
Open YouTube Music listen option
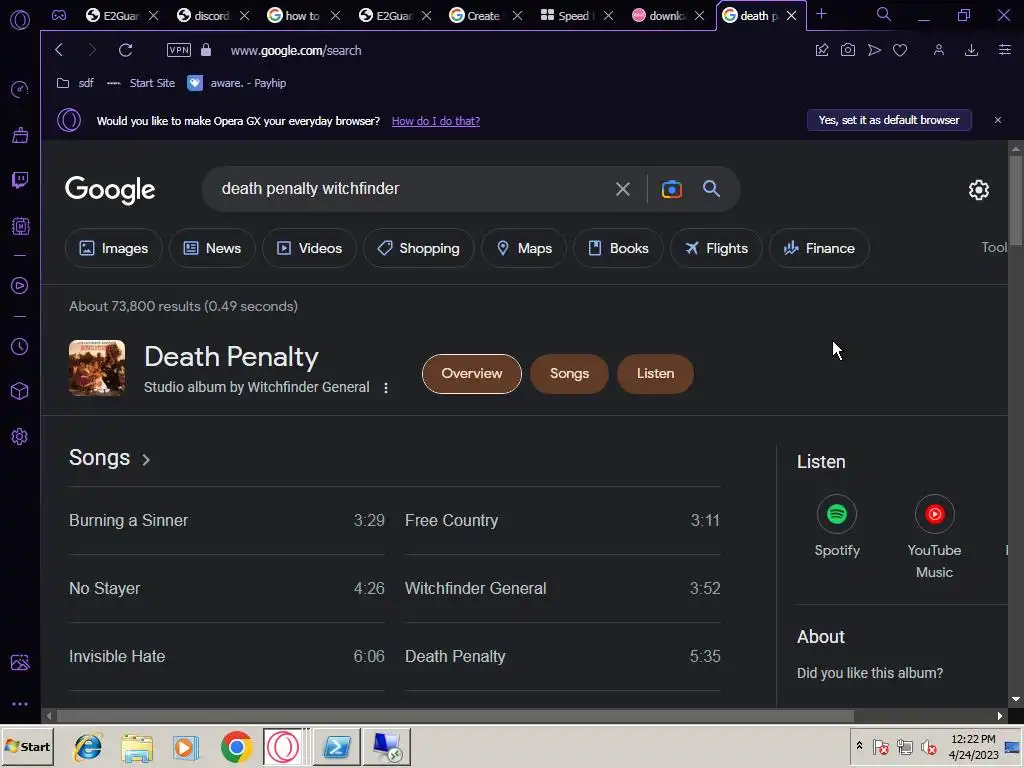pos(934,537)
